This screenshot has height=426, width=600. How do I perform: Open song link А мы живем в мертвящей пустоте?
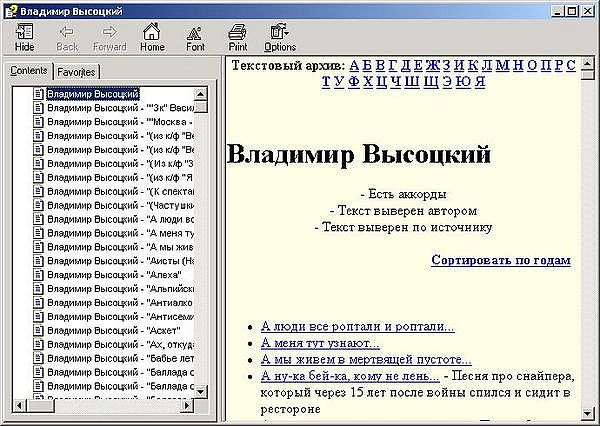pos(366,360)
